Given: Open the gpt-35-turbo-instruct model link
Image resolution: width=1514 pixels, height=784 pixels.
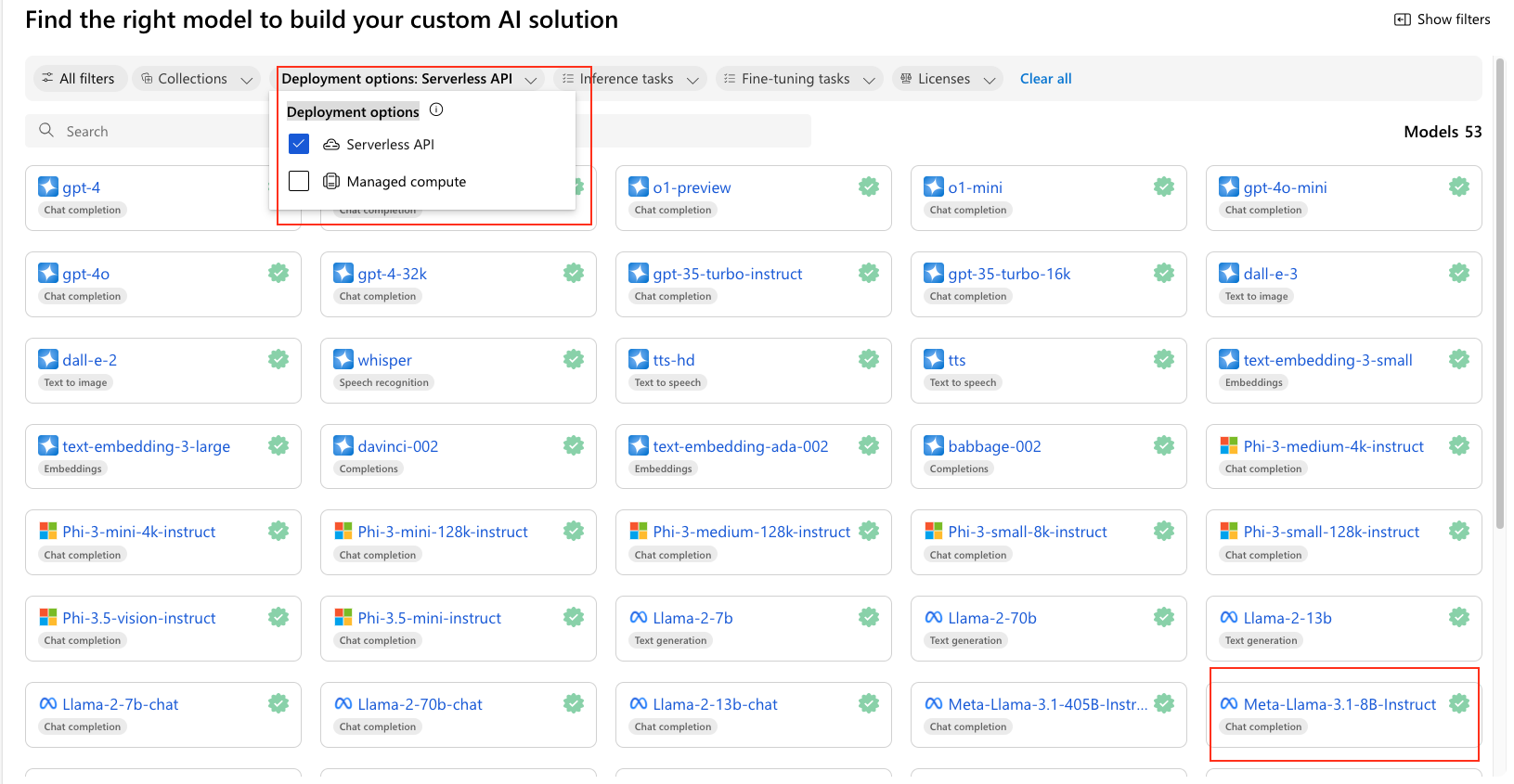Looking at the screenshot, I should (728, 274).
